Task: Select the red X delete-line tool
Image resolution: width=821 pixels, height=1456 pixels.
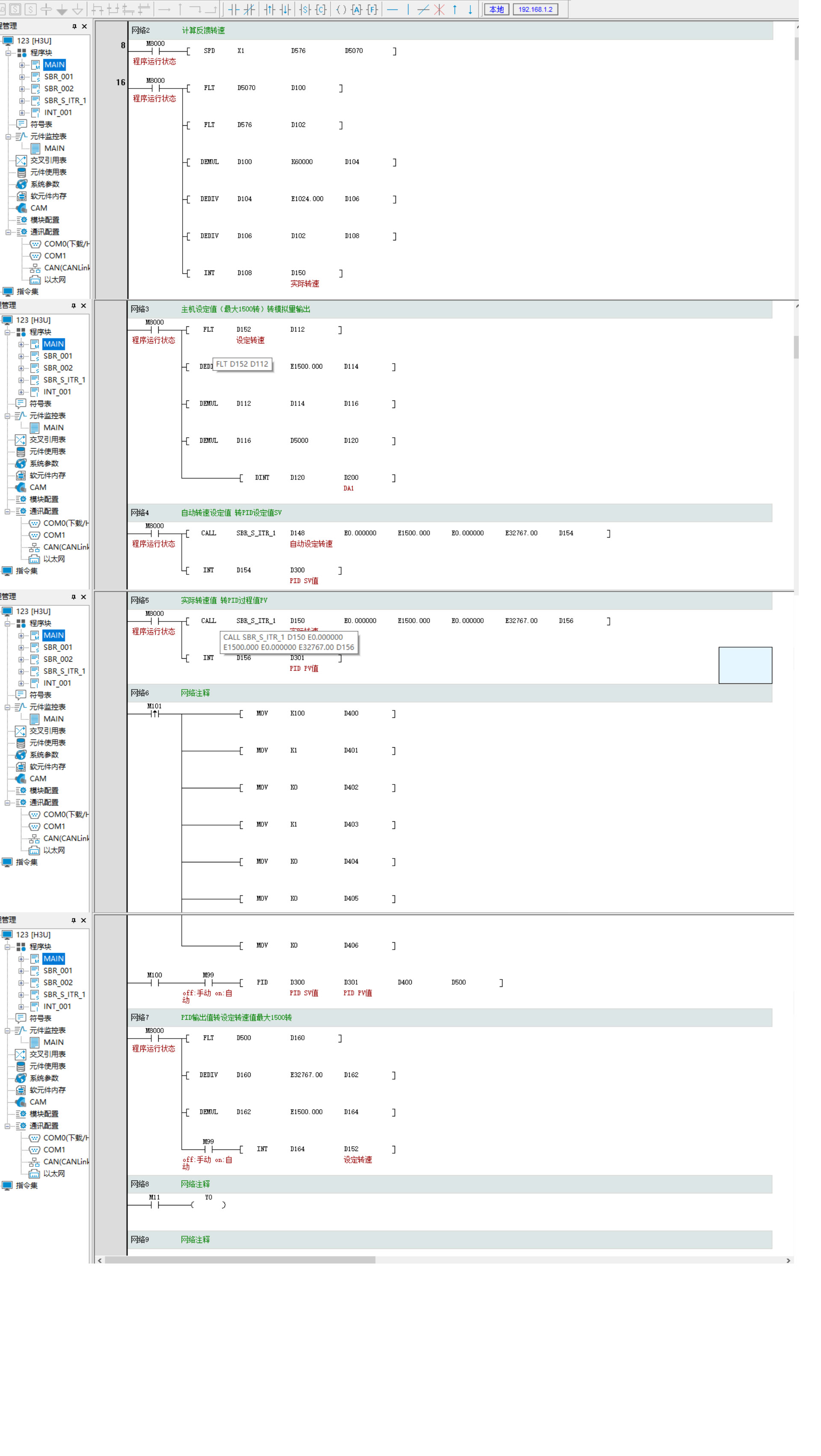Action: click(439, 9)
